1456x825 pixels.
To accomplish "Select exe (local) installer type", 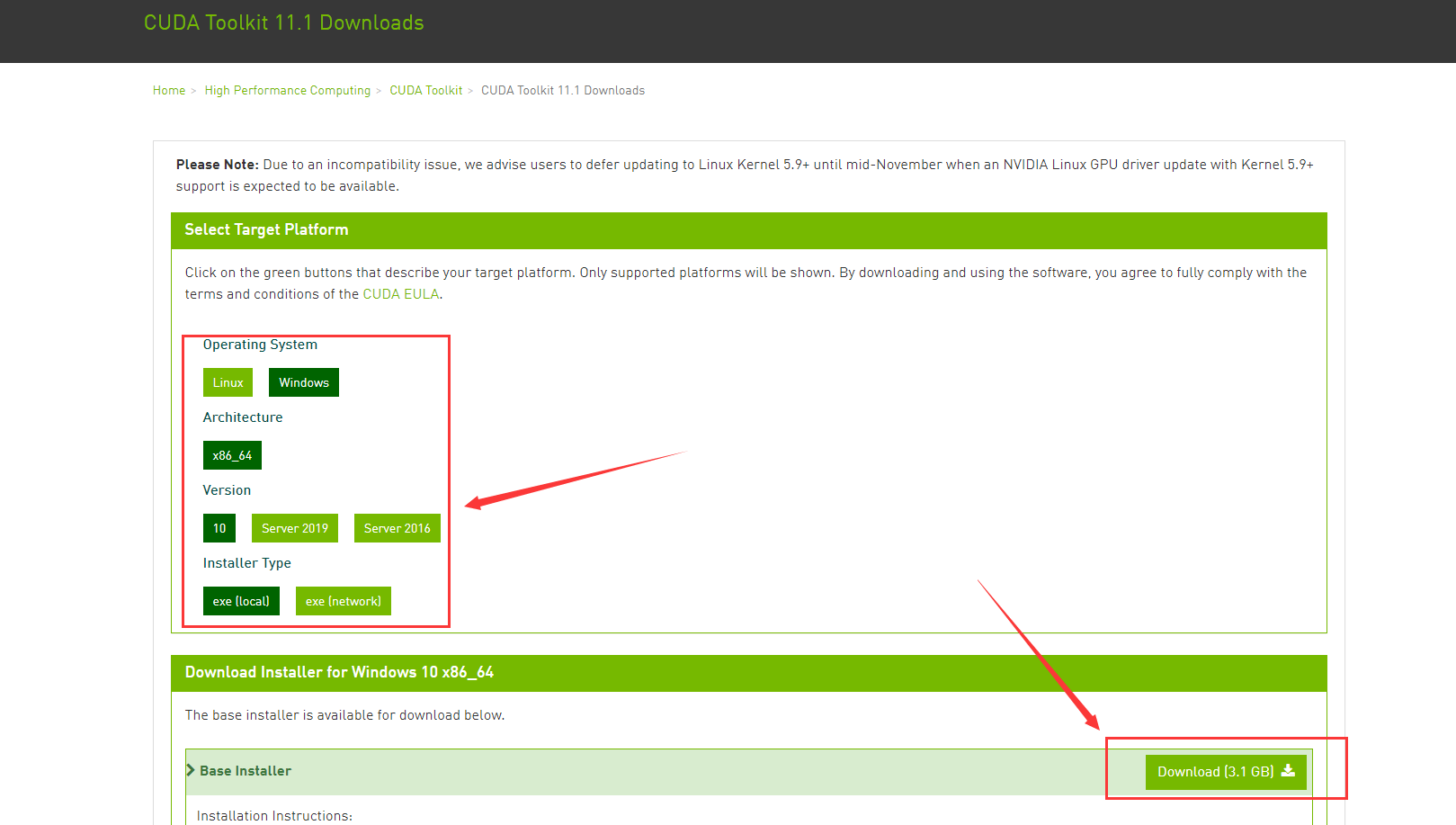I will point(241,601).
